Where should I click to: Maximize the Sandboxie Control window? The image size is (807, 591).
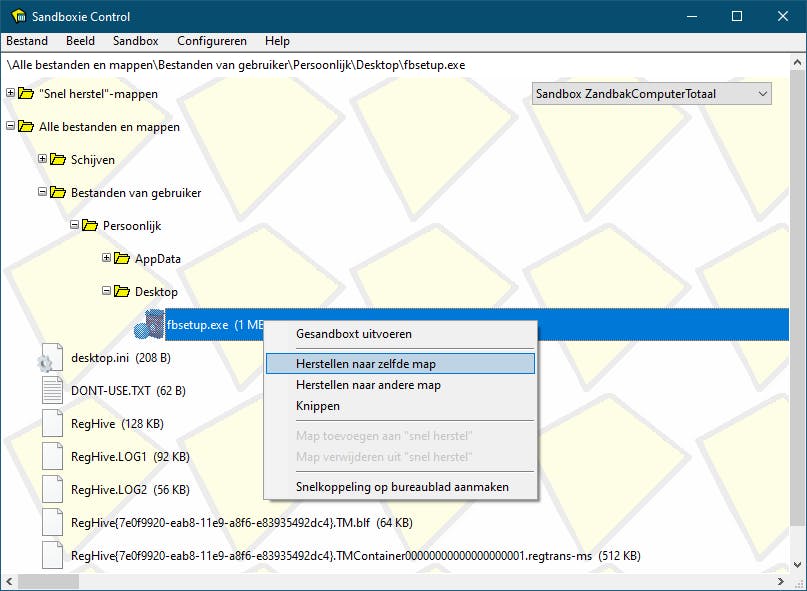737,16
